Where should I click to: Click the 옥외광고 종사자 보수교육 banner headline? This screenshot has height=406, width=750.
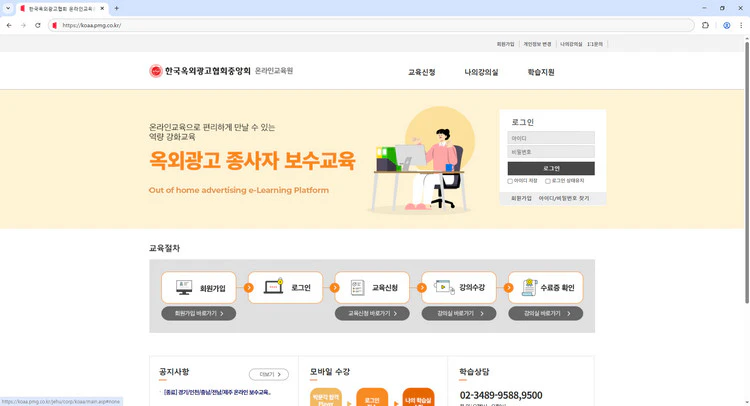252,160
